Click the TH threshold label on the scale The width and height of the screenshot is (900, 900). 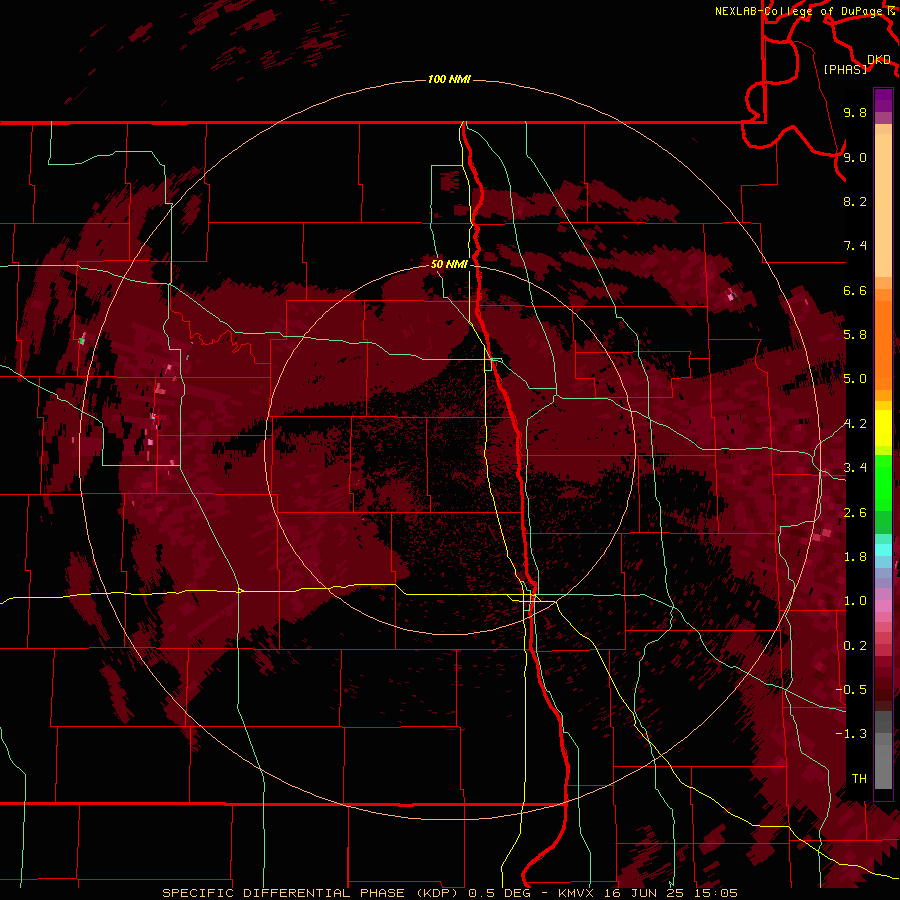[859, 779]
